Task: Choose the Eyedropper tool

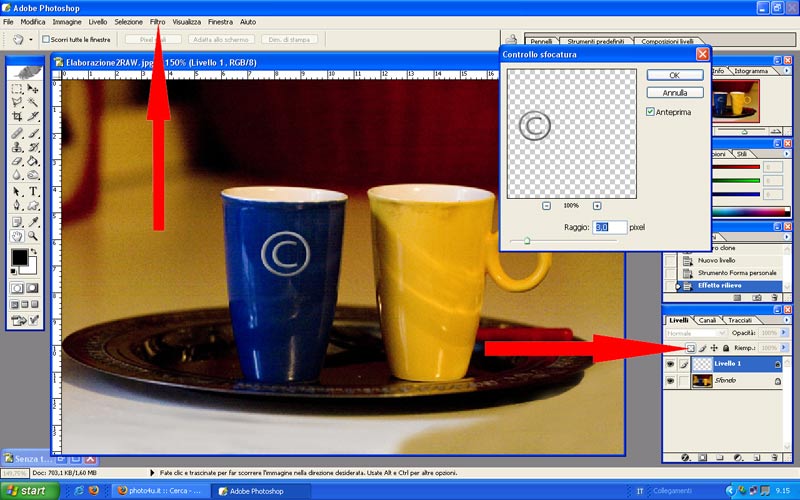Action: tap(33, 221)
